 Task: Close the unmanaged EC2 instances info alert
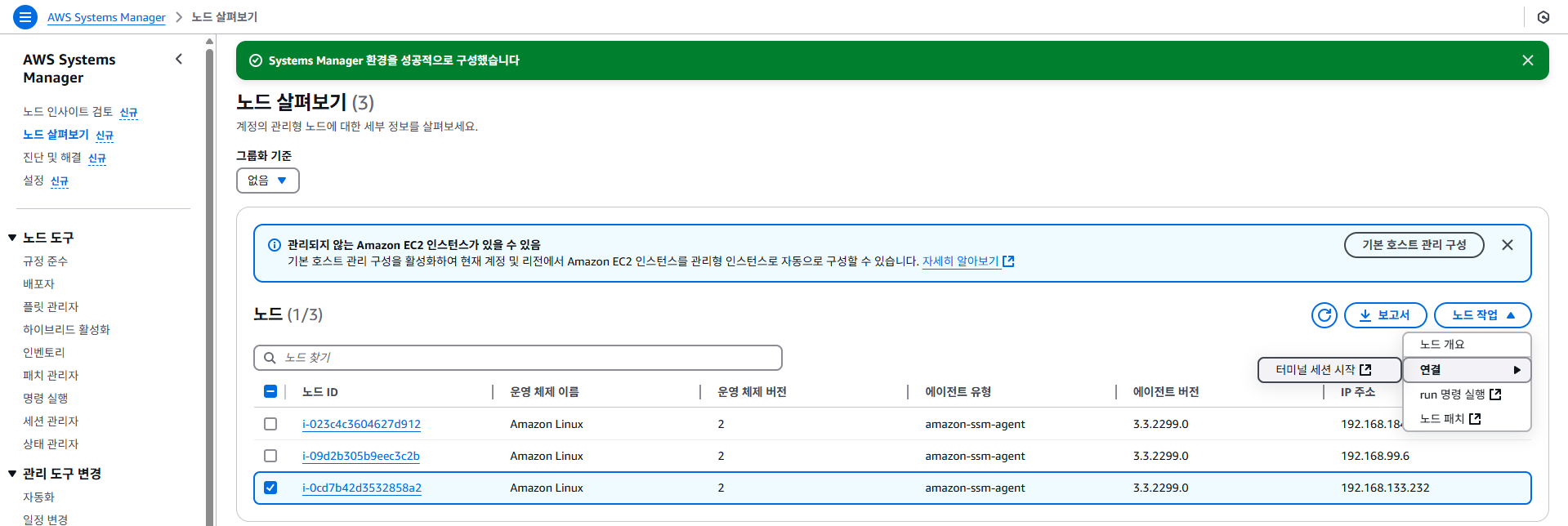1508,245
